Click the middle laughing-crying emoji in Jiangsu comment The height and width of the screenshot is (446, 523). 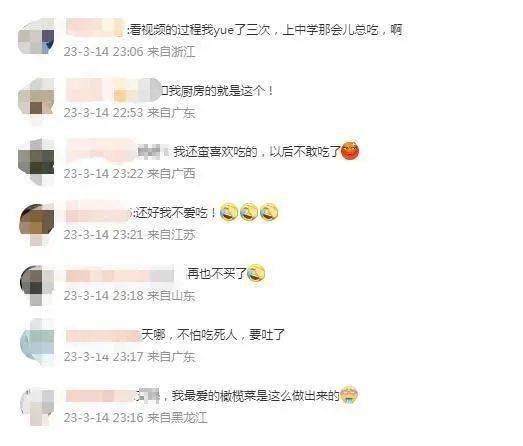[249, 212]
